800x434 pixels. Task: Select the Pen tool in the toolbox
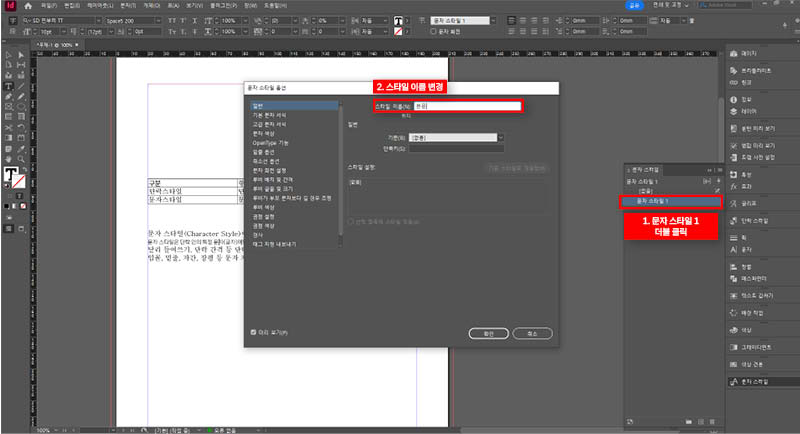click(9, 96)
